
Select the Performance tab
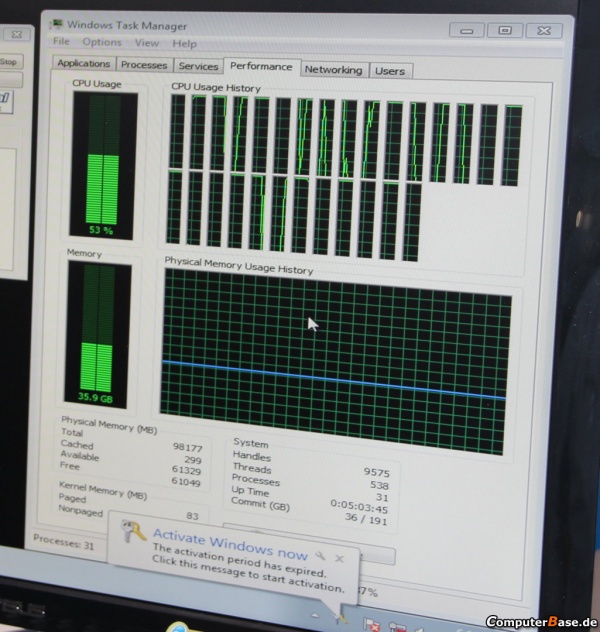click(261, 67)
